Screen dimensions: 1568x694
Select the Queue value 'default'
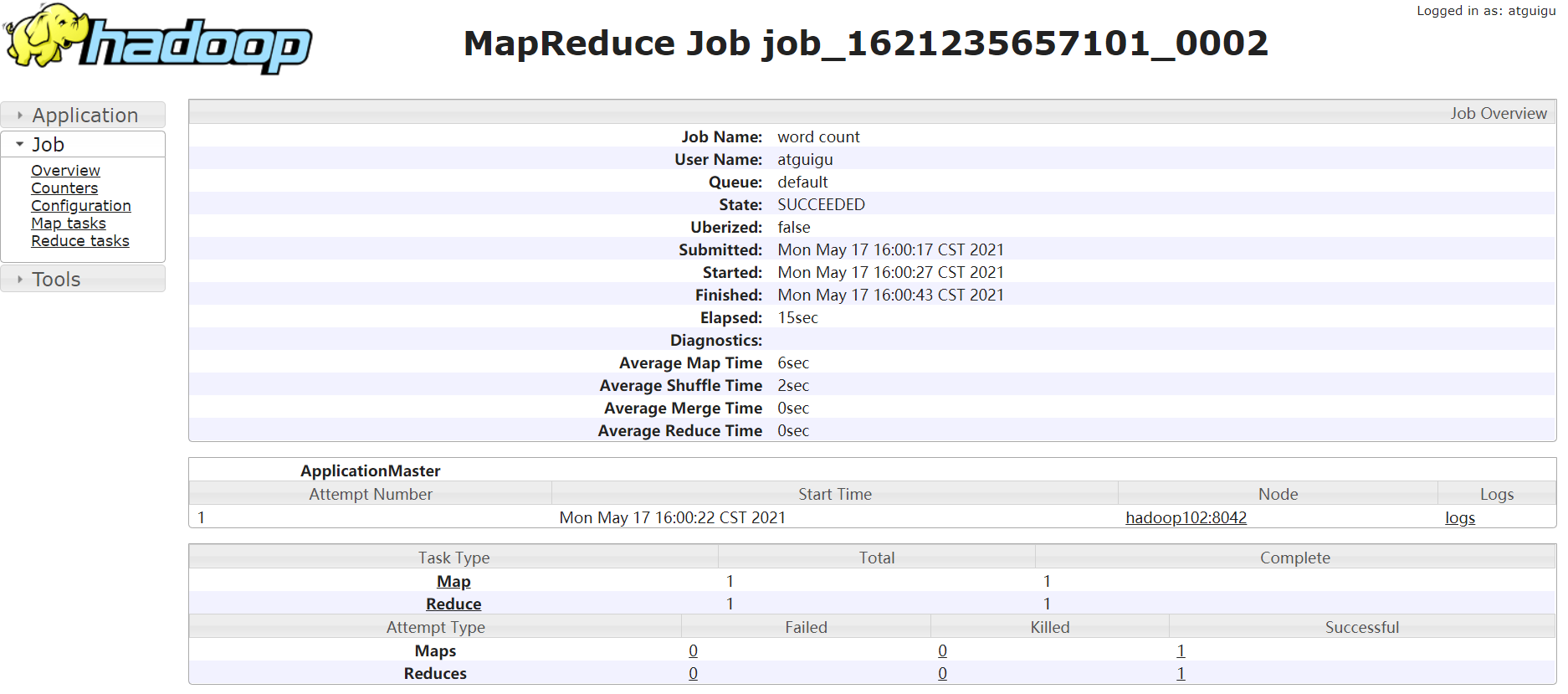coord(802,182)
